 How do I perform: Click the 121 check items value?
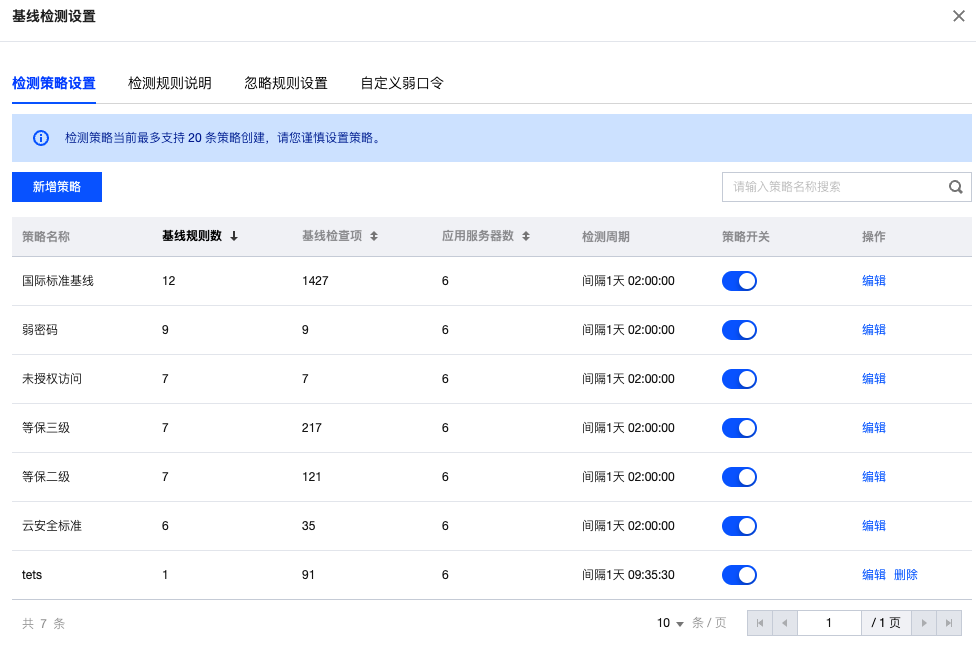(x=311, y=477)
